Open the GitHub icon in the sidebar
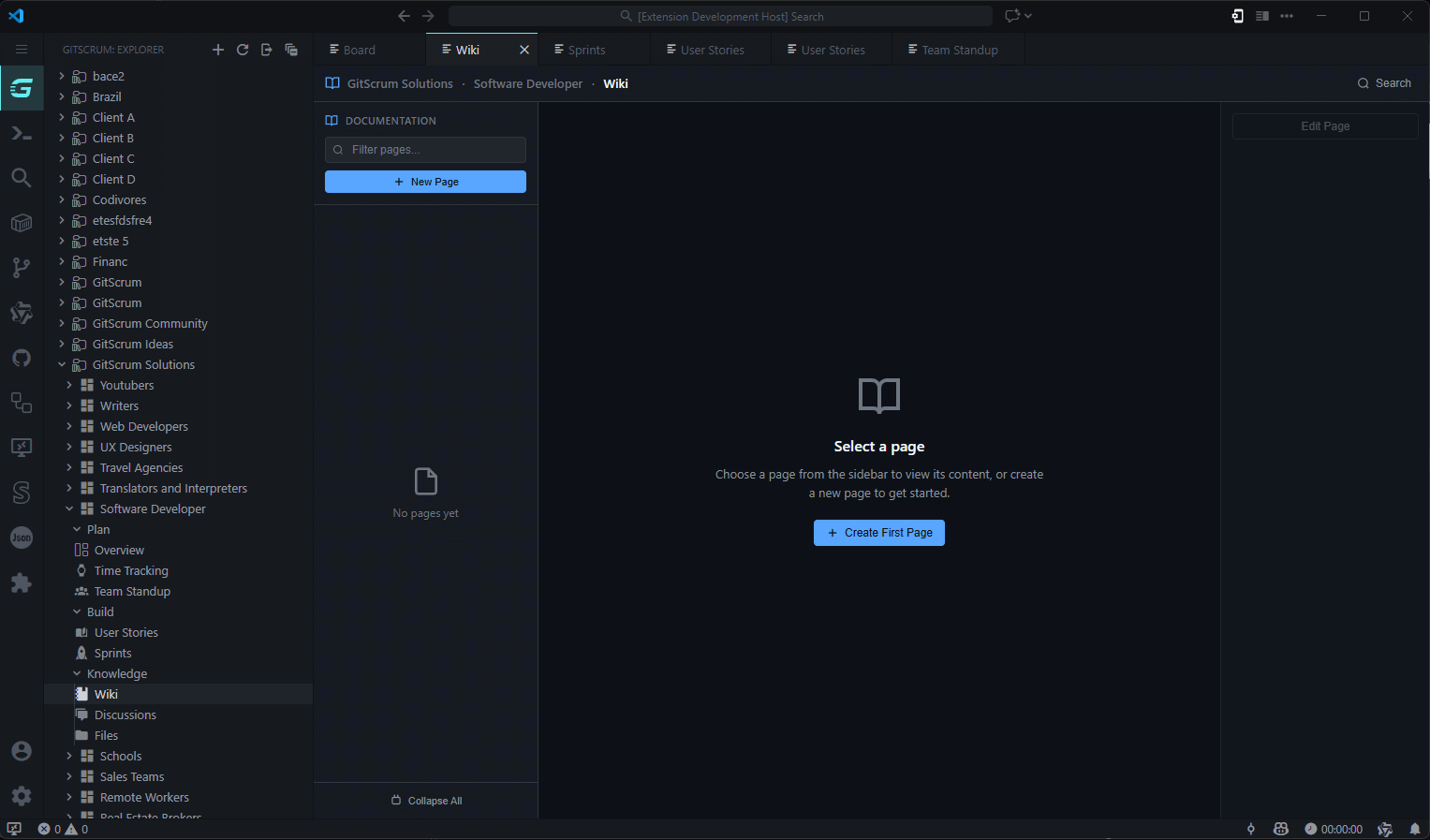 coord(21,358)
